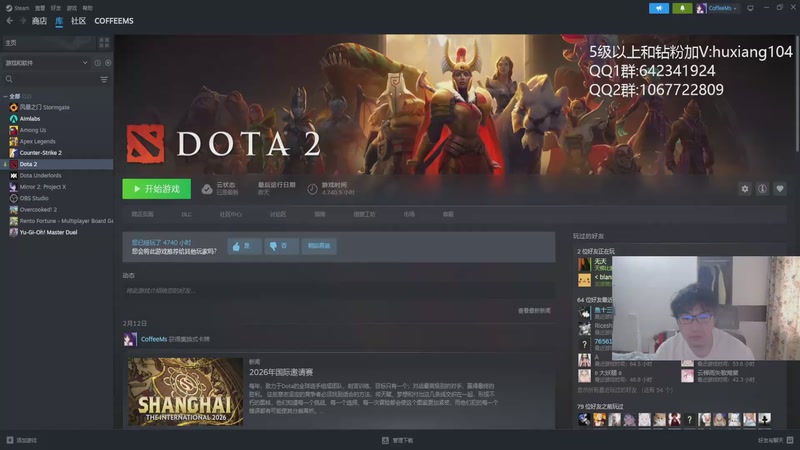Open the 管理下载 downloads manager

[x=397, y=440]
